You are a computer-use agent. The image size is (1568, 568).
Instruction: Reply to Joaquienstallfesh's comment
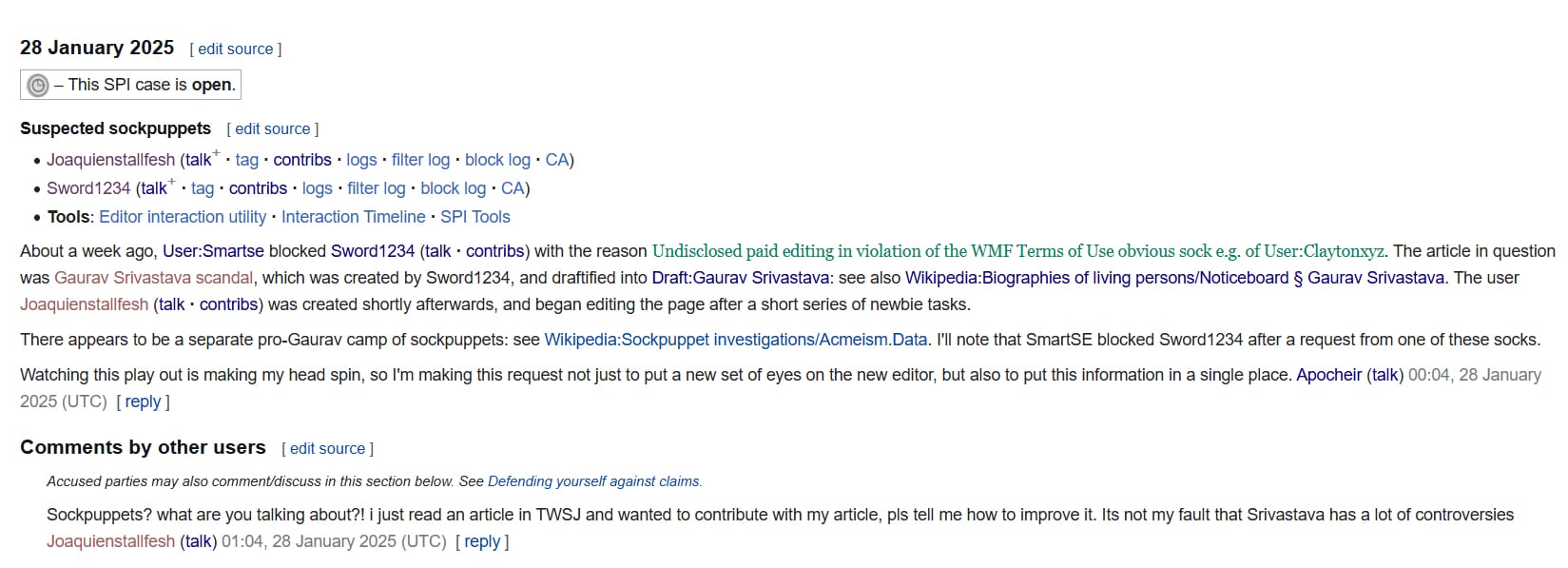482,541
